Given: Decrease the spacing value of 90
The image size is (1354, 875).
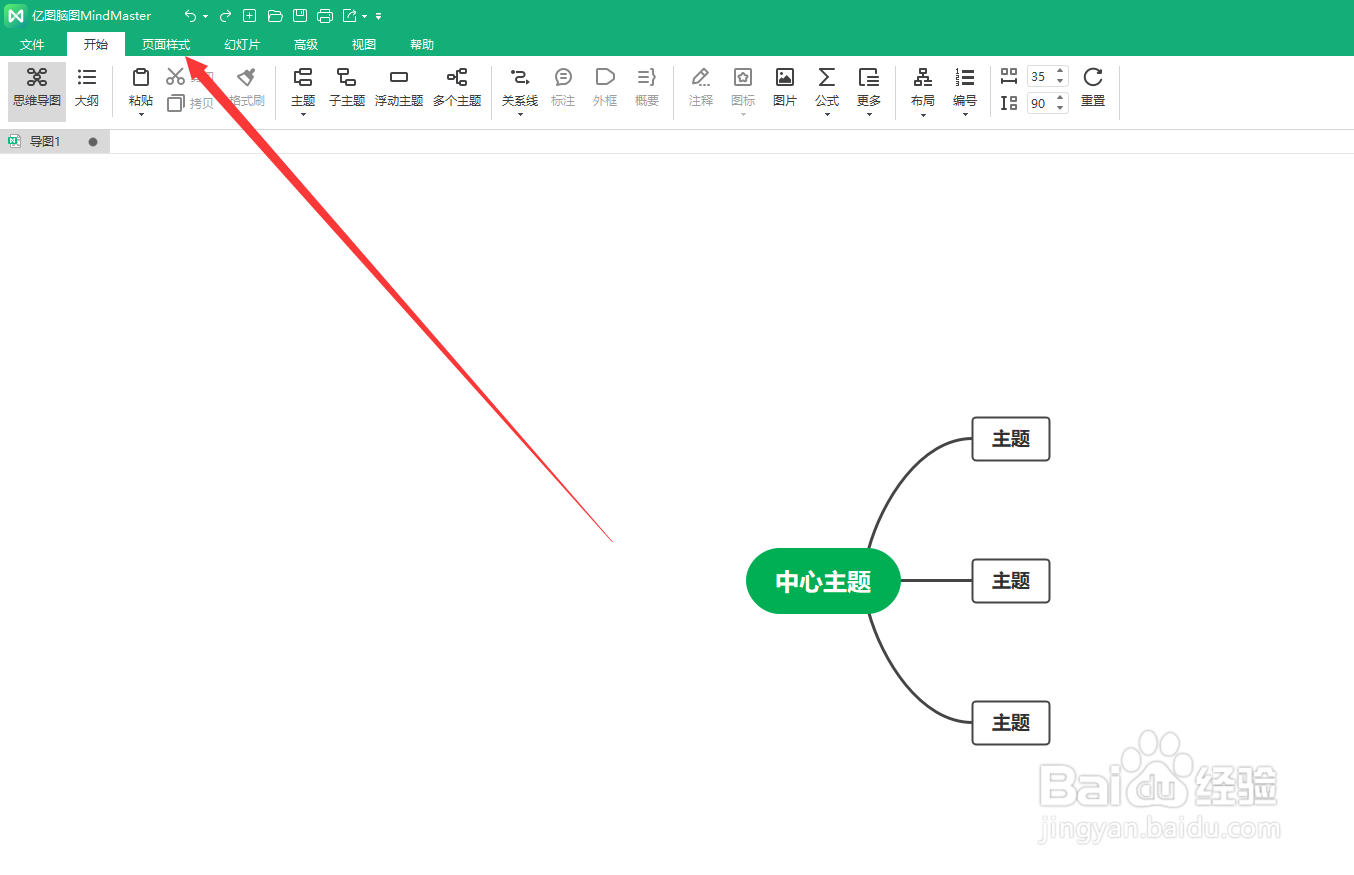Looking at the screenshot, I should click(1060, 108).
